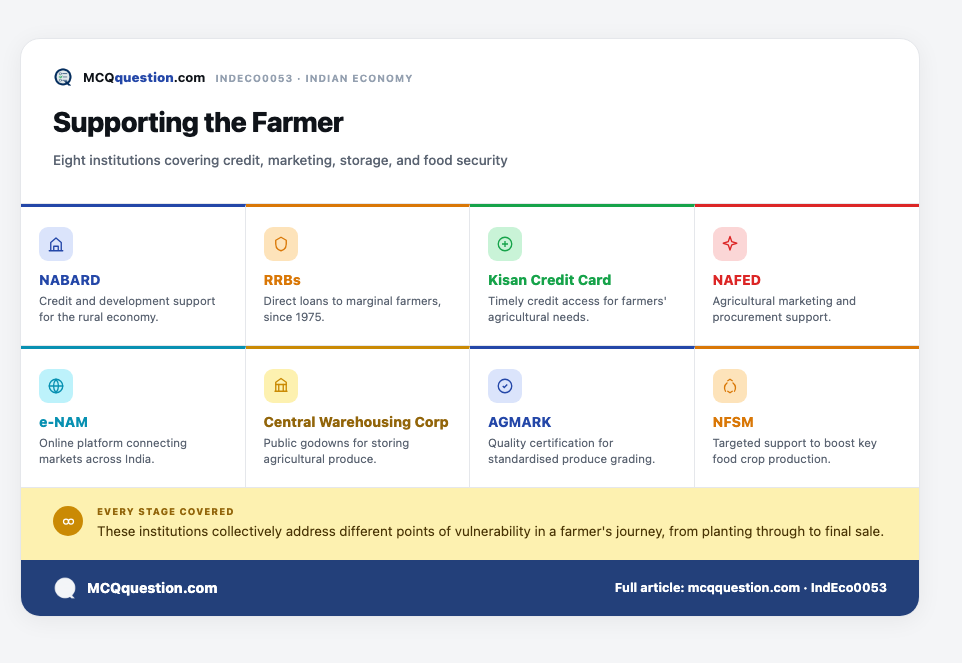Click the NFSM orange icon

729,386
